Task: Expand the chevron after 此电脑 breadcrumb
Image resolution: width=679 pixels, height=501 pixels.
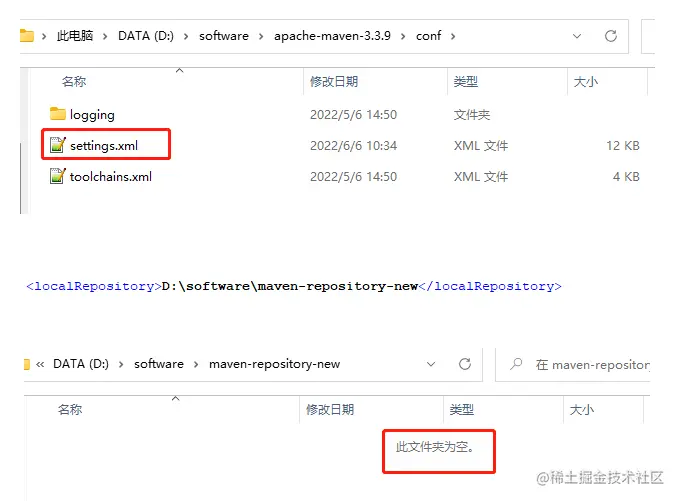Action: pos(105,36)
